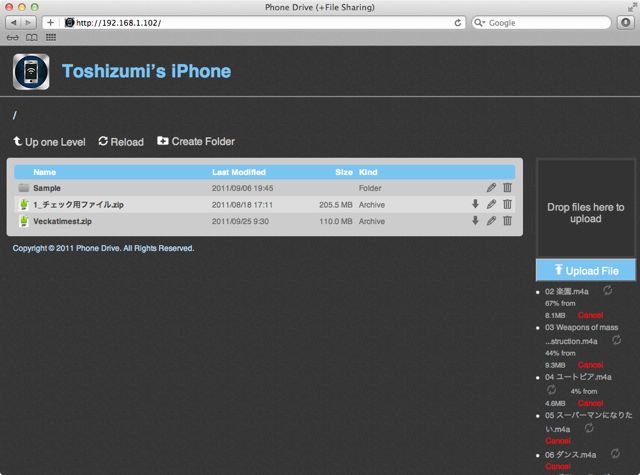Image resolution: width=640 pixels, height=475 pixels.
Task: Cancel upload of 02 楽園.m4a
Action: point(590,315)
